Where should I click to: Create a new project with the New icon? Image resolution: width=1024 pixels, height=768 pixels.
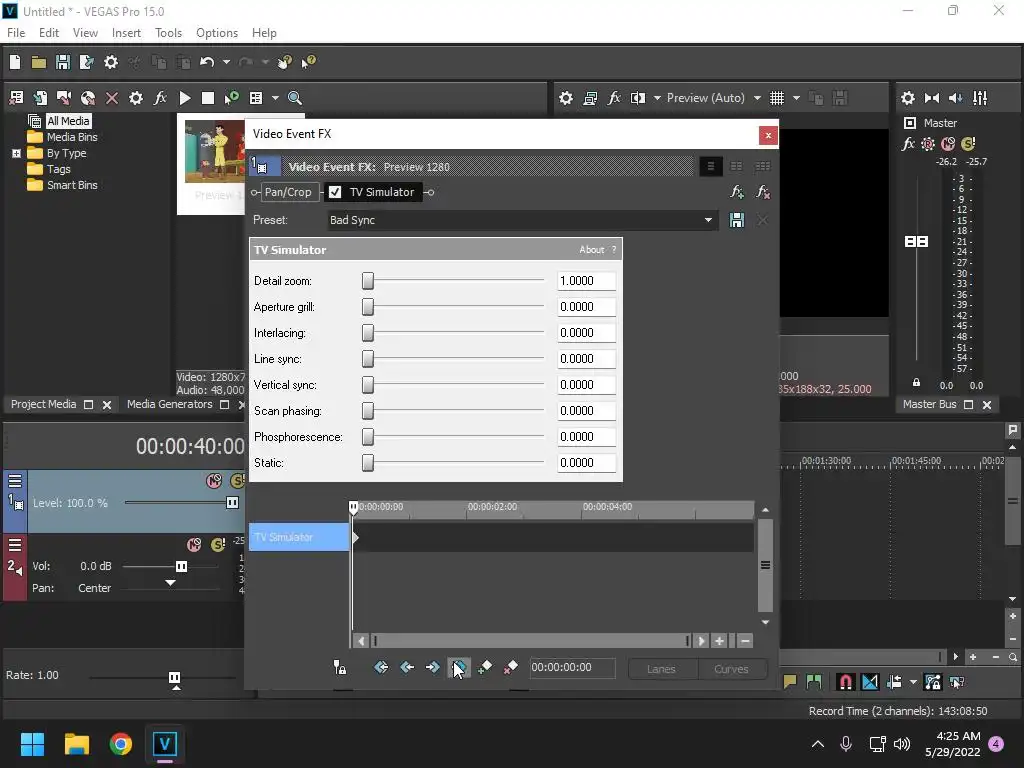pos(14,62)
